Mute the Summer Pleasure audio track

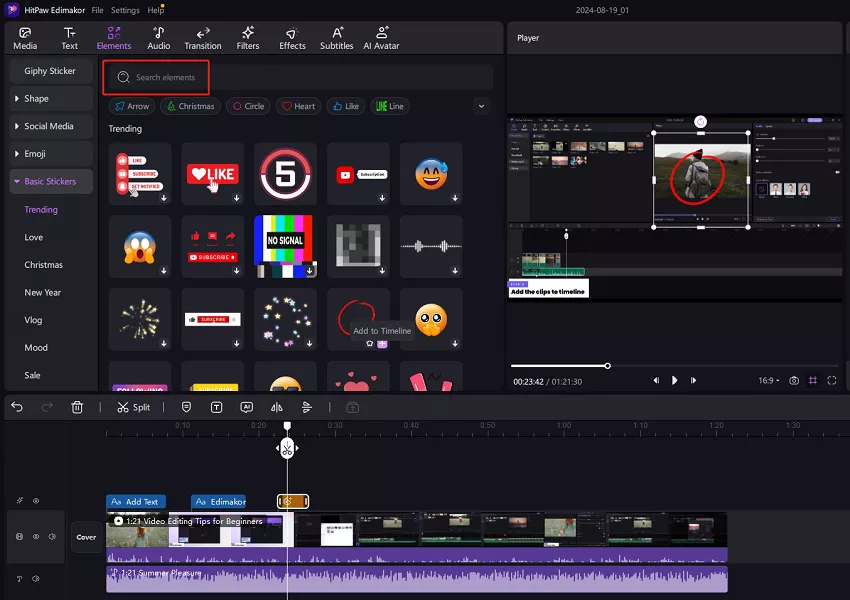[36, 578]
